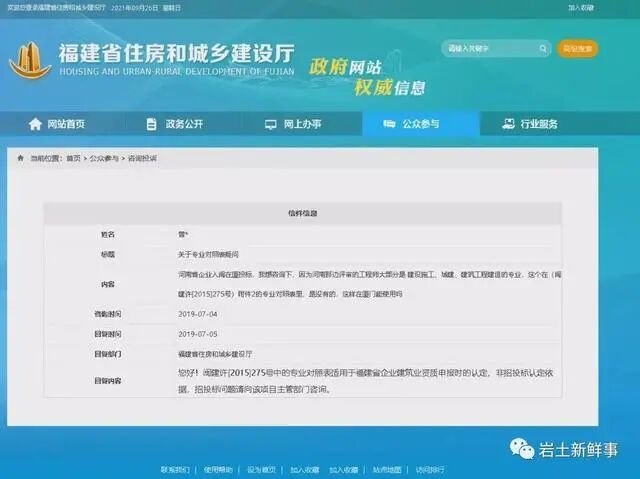Open the 访问排行 footer link
Viewport: 640px width, 479px height.
click(x=430, y=470)
